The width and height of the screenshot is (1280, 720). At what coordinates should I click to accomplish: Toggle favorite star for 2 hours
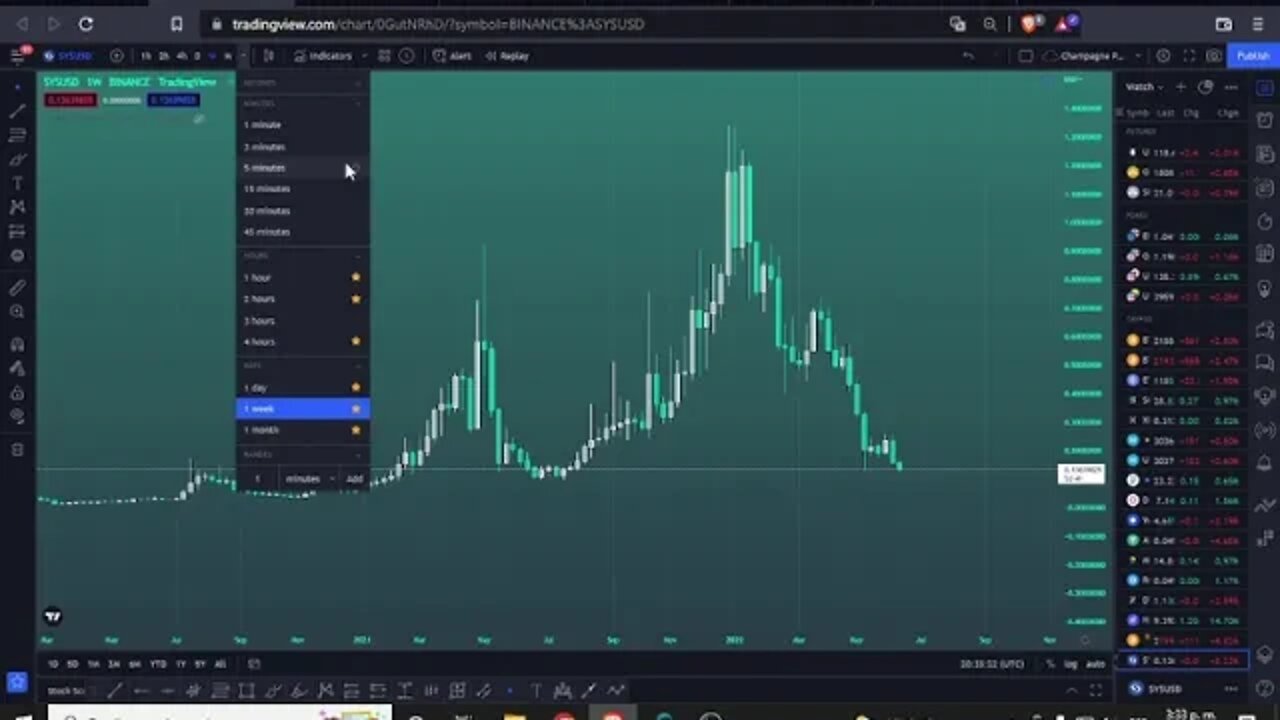356,299
